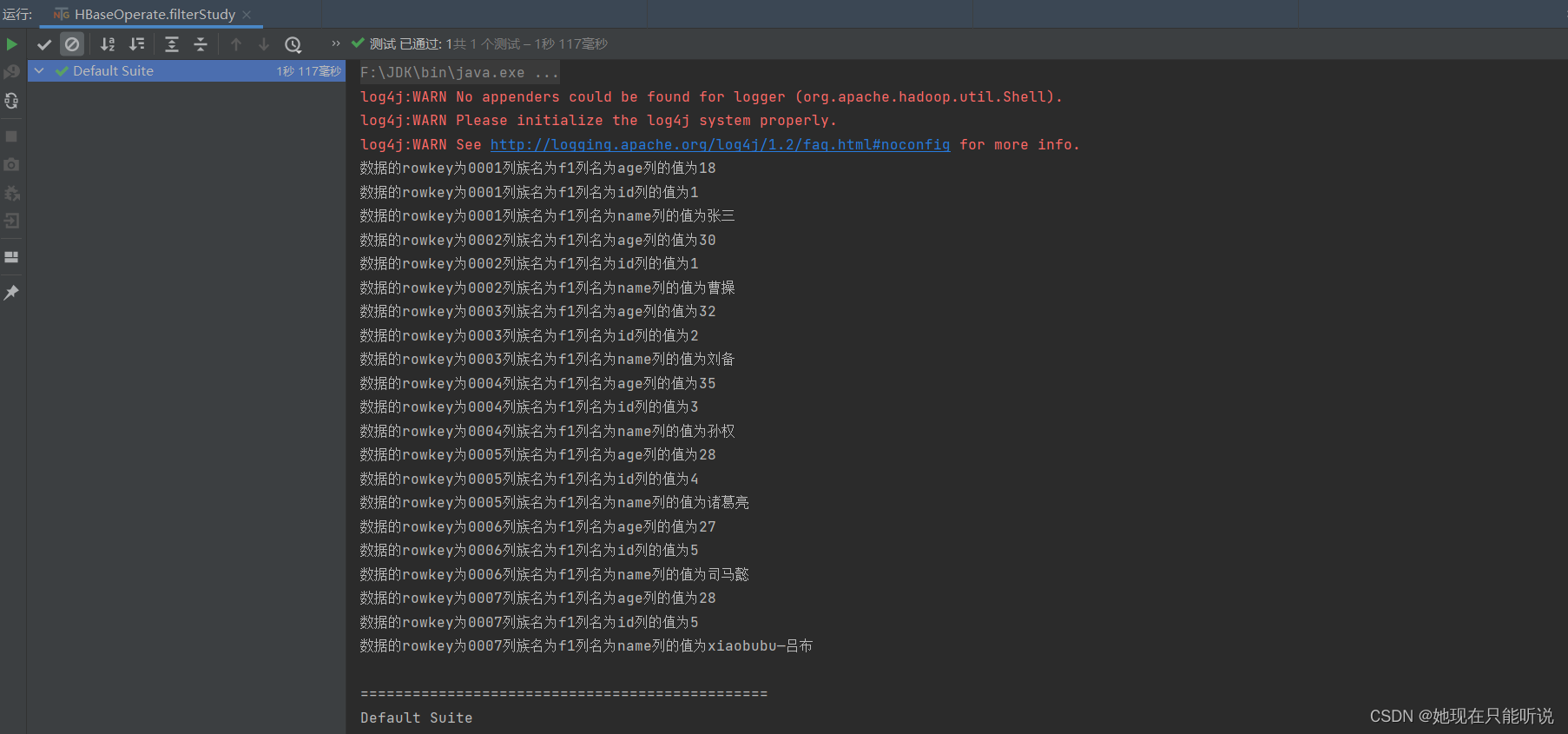Viewport: 1568px width, 734px height.
Task: Click the rerun failed tests icon
Action: [x=12, y=72]
